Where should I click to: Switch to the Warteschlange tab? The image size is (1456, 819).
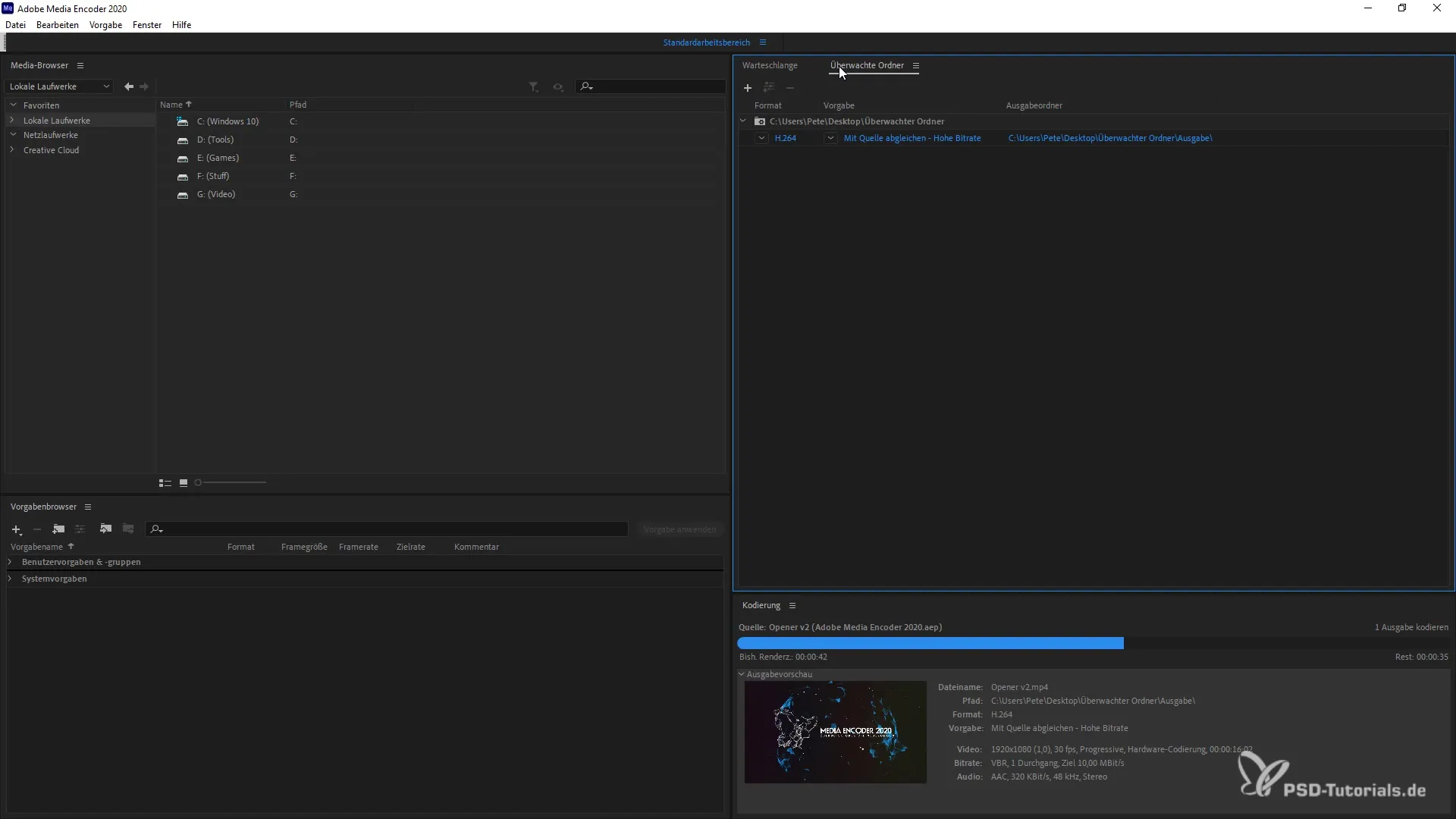point(770,65)
